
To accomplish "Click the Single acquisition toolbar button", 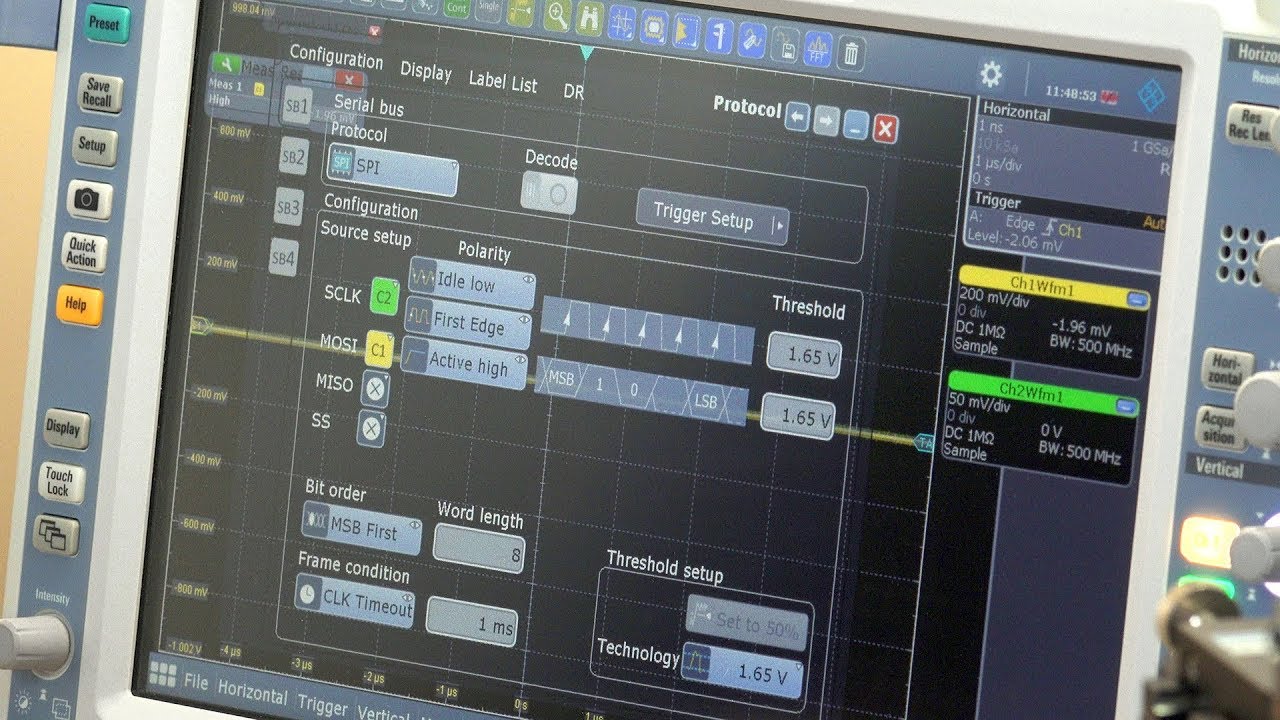I will point(487,8).
